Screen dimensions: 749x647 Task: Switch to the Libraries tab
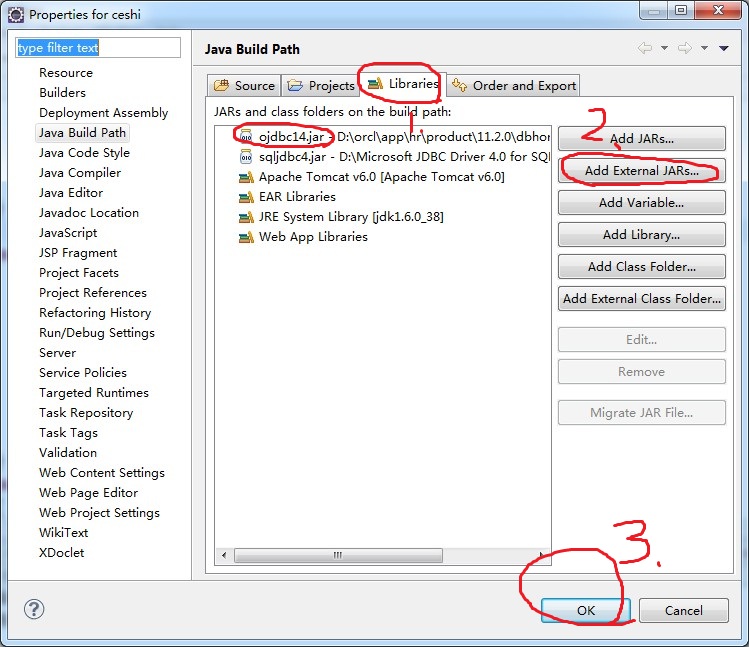(x=403, y=84)
